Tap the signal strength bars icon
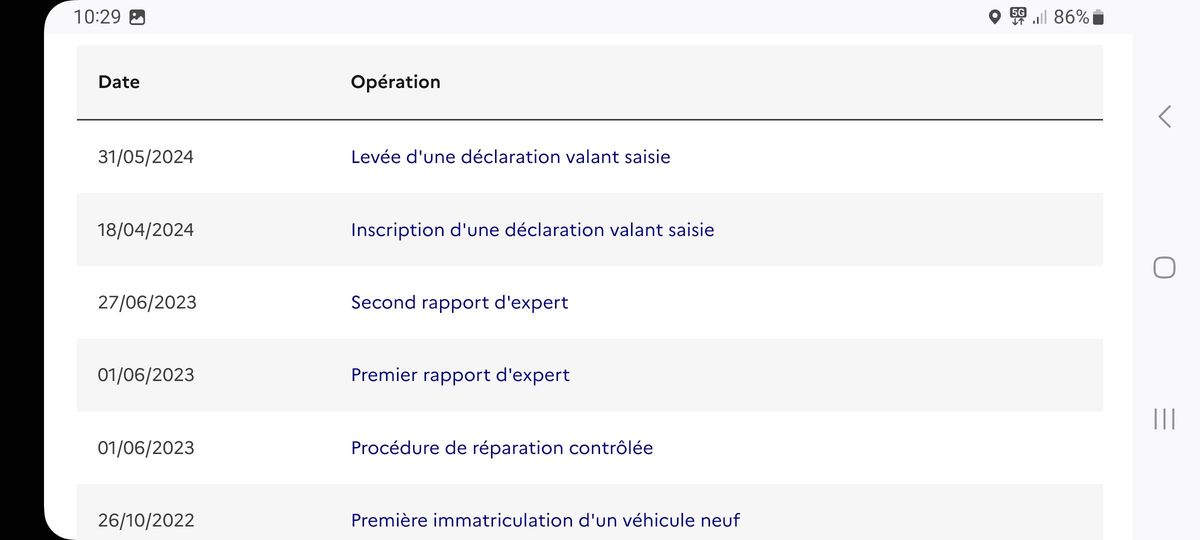This screenshot has height=540, width=1200. click(1040, 17)
